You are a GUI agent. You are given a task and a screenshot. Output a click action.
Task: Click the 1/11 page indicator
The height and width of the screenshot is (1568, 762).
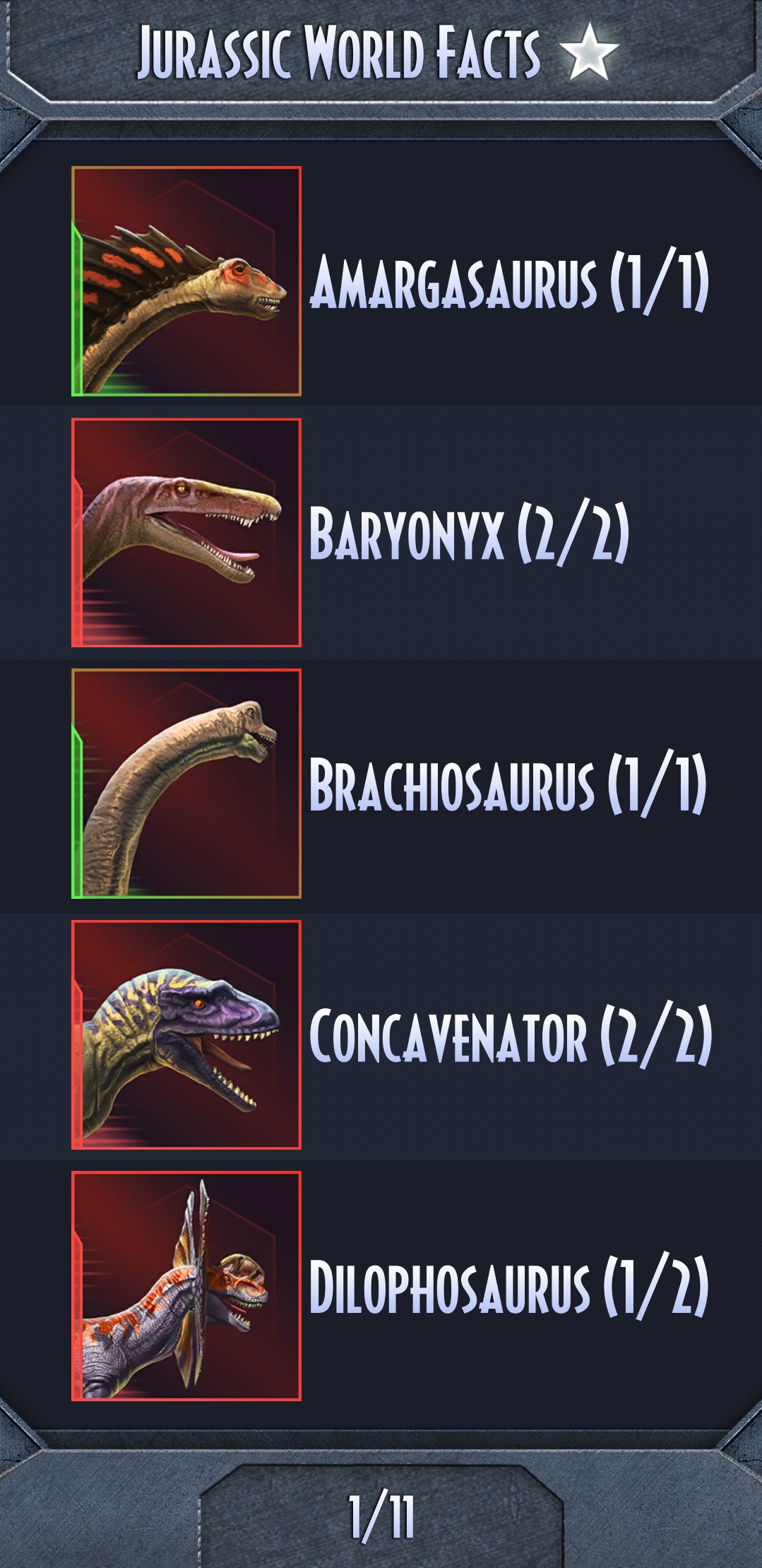tap(381, 1516)
